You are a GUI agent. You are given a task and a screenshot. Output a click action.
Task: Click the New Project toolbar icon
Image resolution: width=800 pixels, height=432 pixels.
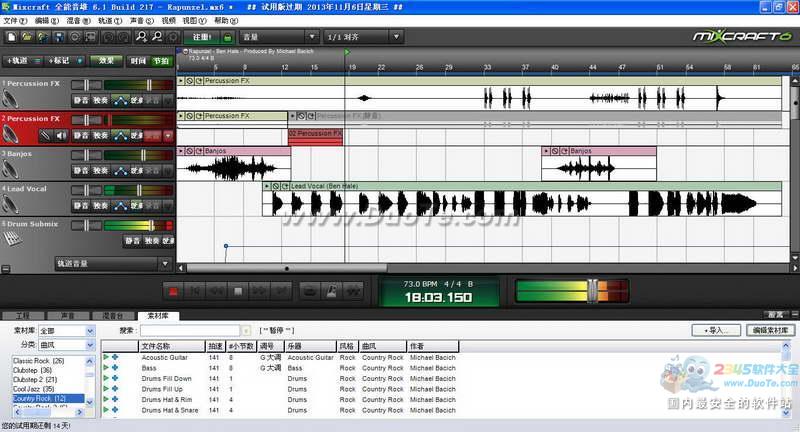11,37
